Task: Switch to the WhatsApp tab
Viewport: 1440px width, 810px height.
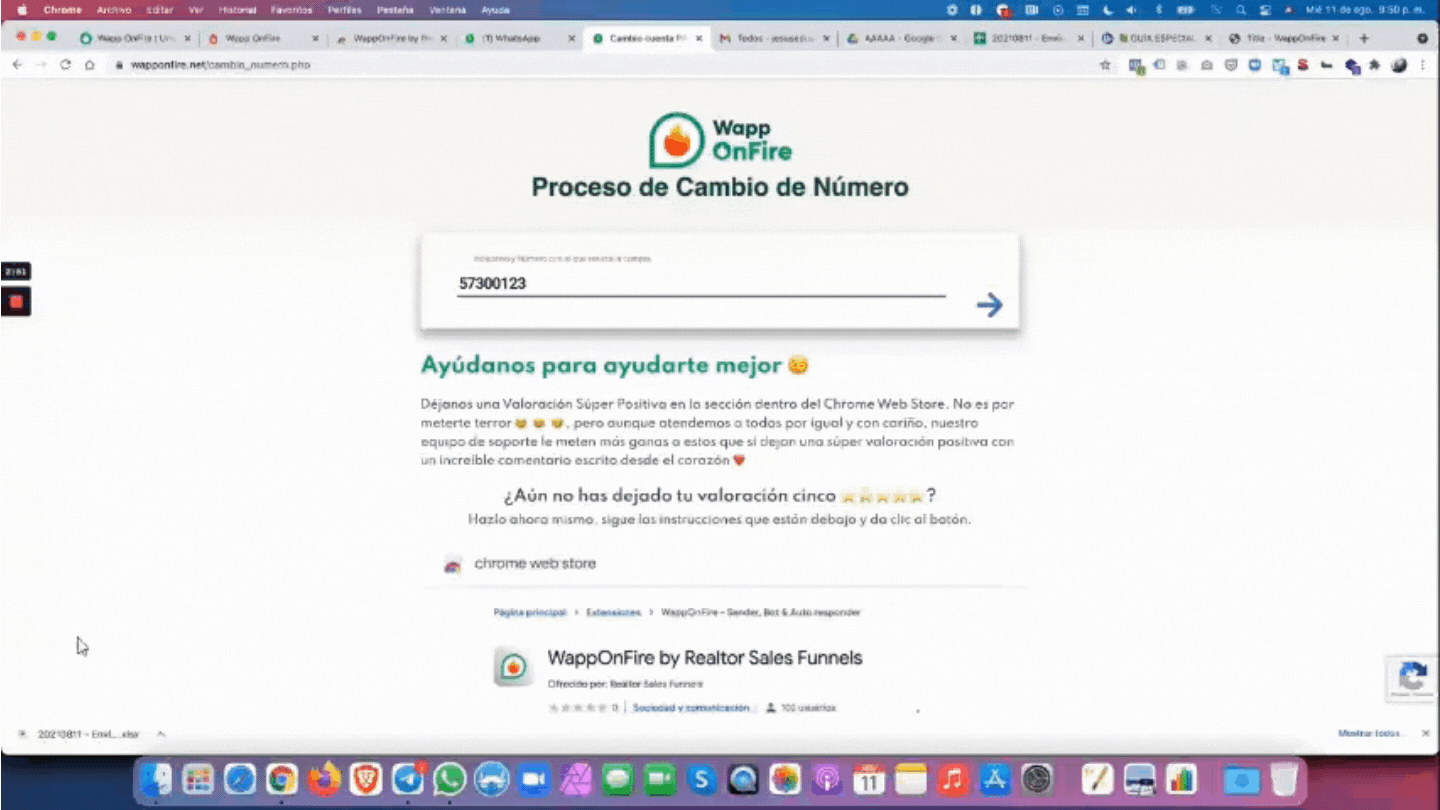Action: [x=520, y=38]
